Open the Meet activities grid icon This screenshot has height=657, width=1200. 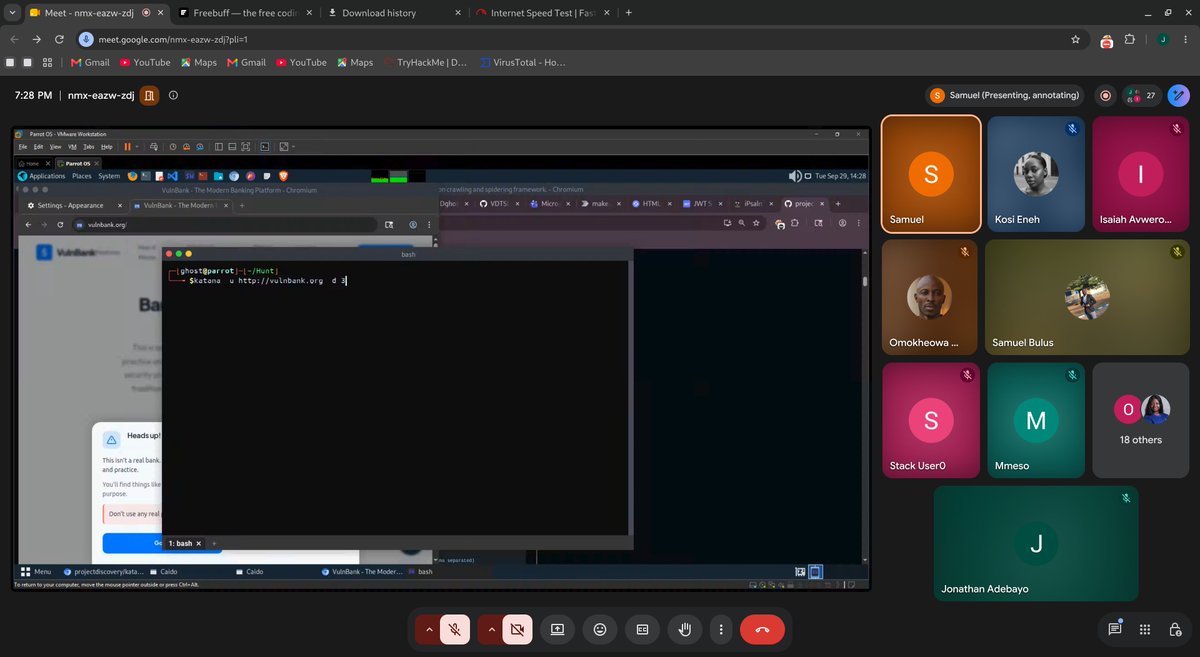pyautogui.click(x=1145, y=629)
